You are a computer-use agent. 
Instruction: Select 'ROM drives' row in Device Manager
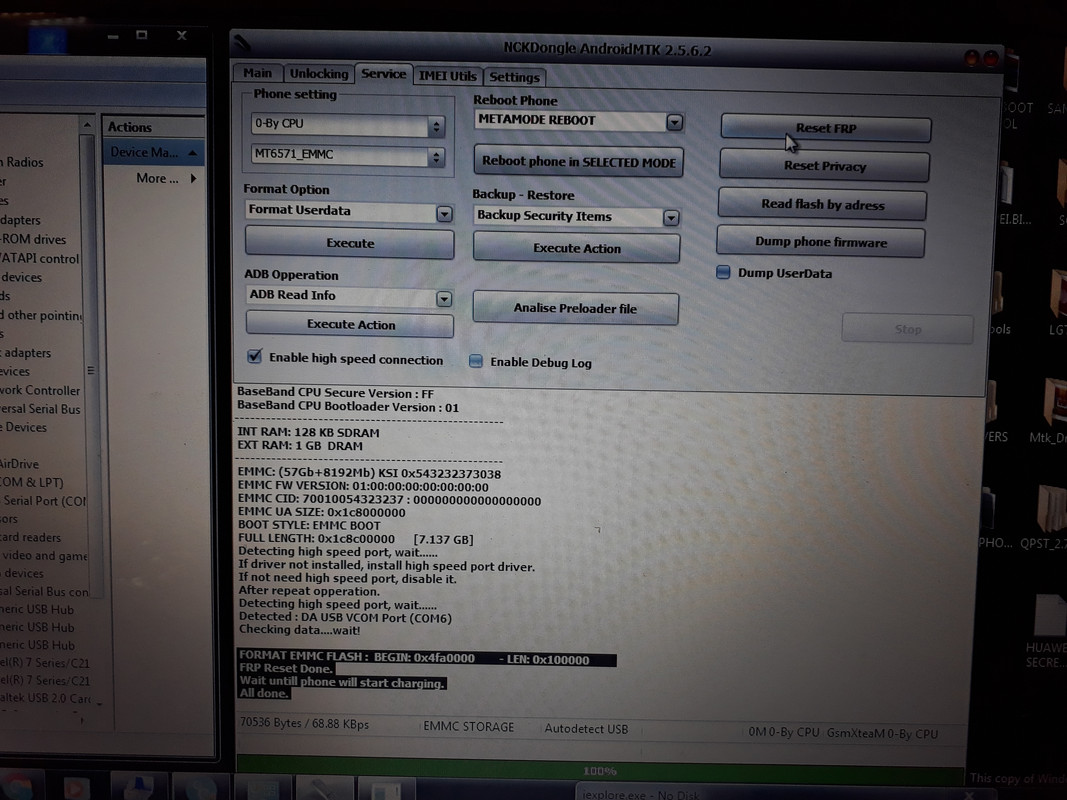[x=33, y=239]
